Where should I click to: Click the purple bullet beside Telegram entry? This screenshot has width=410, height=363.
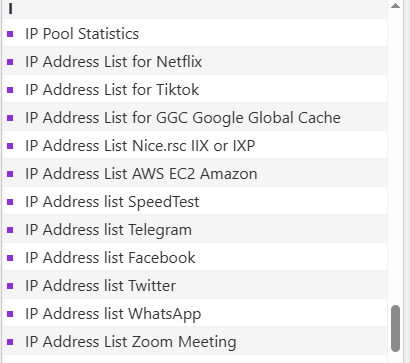10,230
